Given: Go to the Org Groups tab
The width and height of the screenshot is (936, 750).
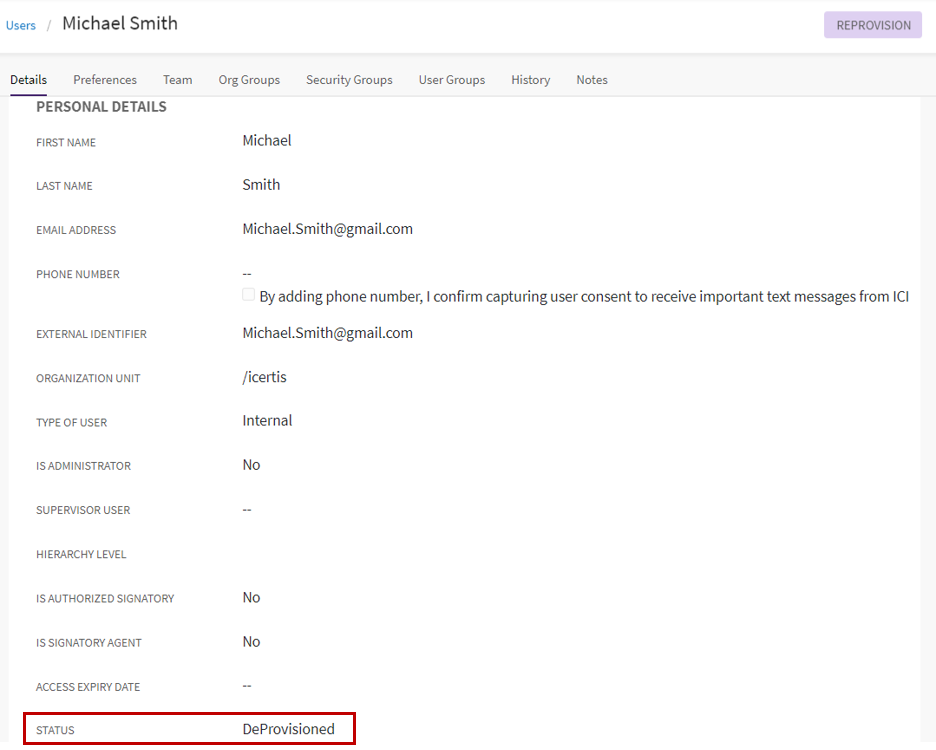Looking at the screenshot, I should click(249, 80).
